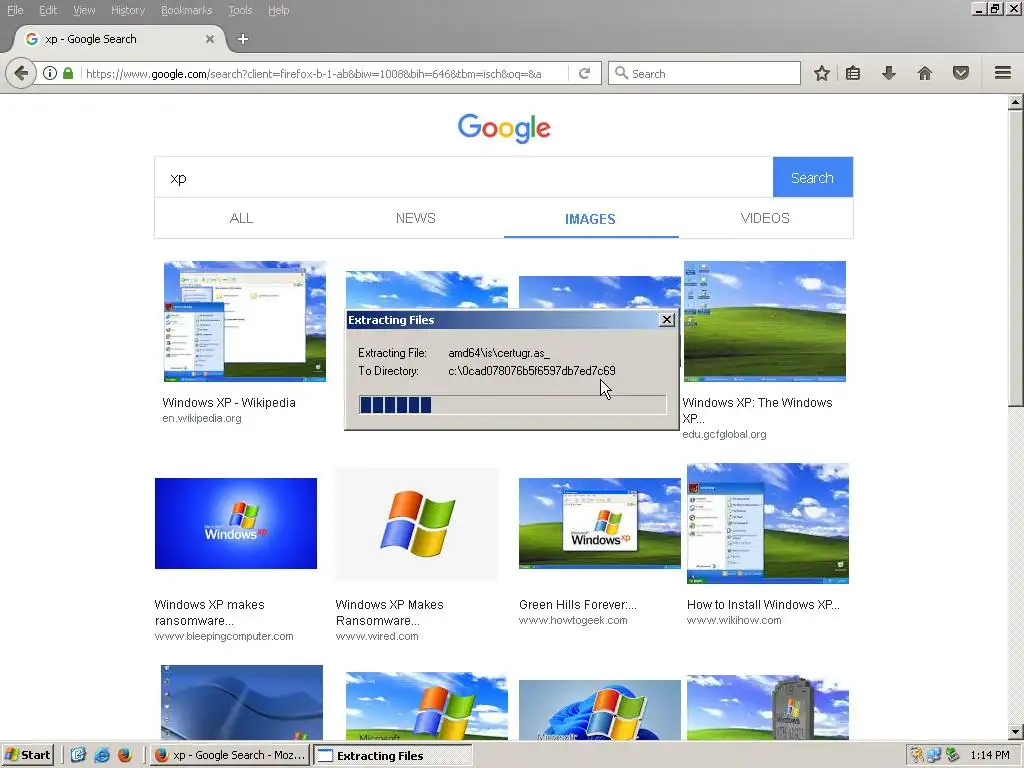Viewport: 1024px width, 768px height.
Task: Click the extraction progress bar
Action: (x=513, y=405)
